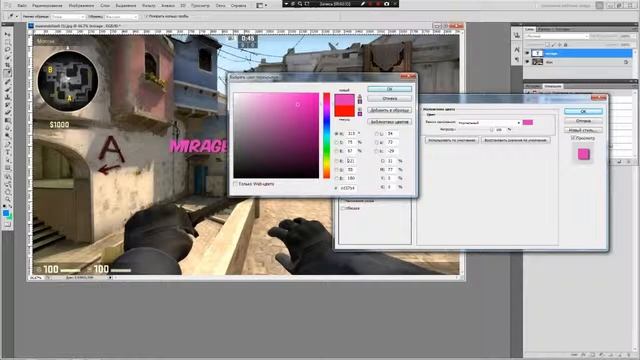Click Новый стиль button
Image resolution: width=640 pixels, height=360 pixels.
583,130
